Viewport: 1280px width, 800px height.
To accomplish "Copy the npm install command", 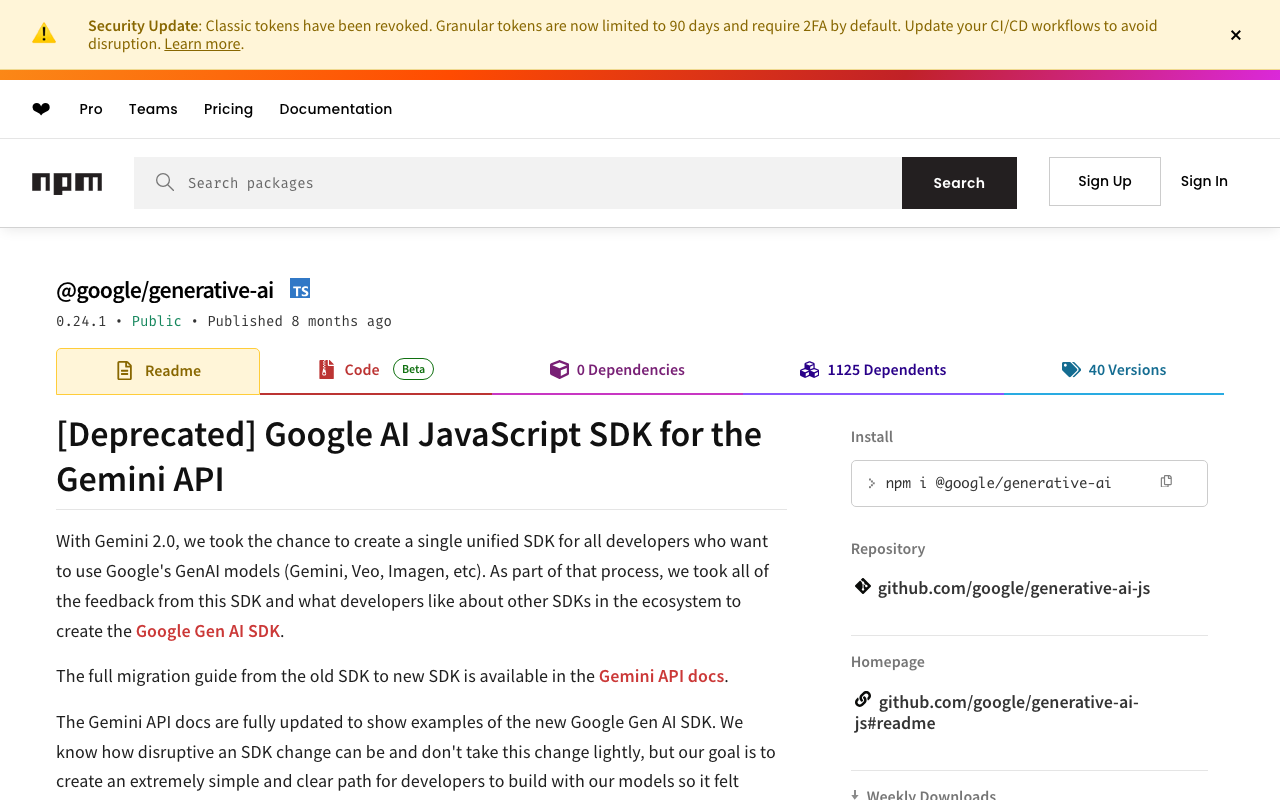I will [1166, 482].
